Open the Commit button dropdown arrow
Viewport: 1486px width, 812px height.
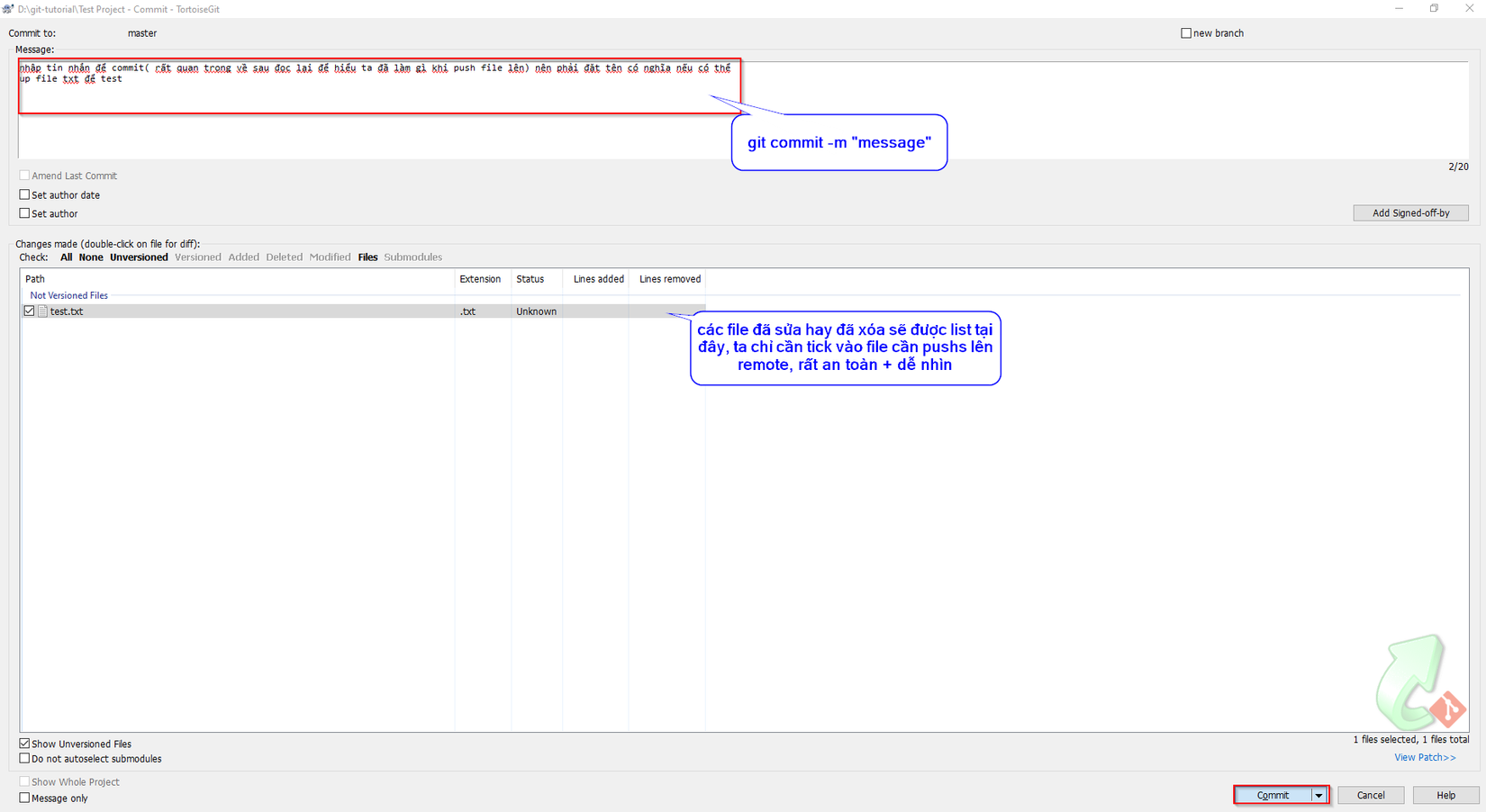[1318, 796]
